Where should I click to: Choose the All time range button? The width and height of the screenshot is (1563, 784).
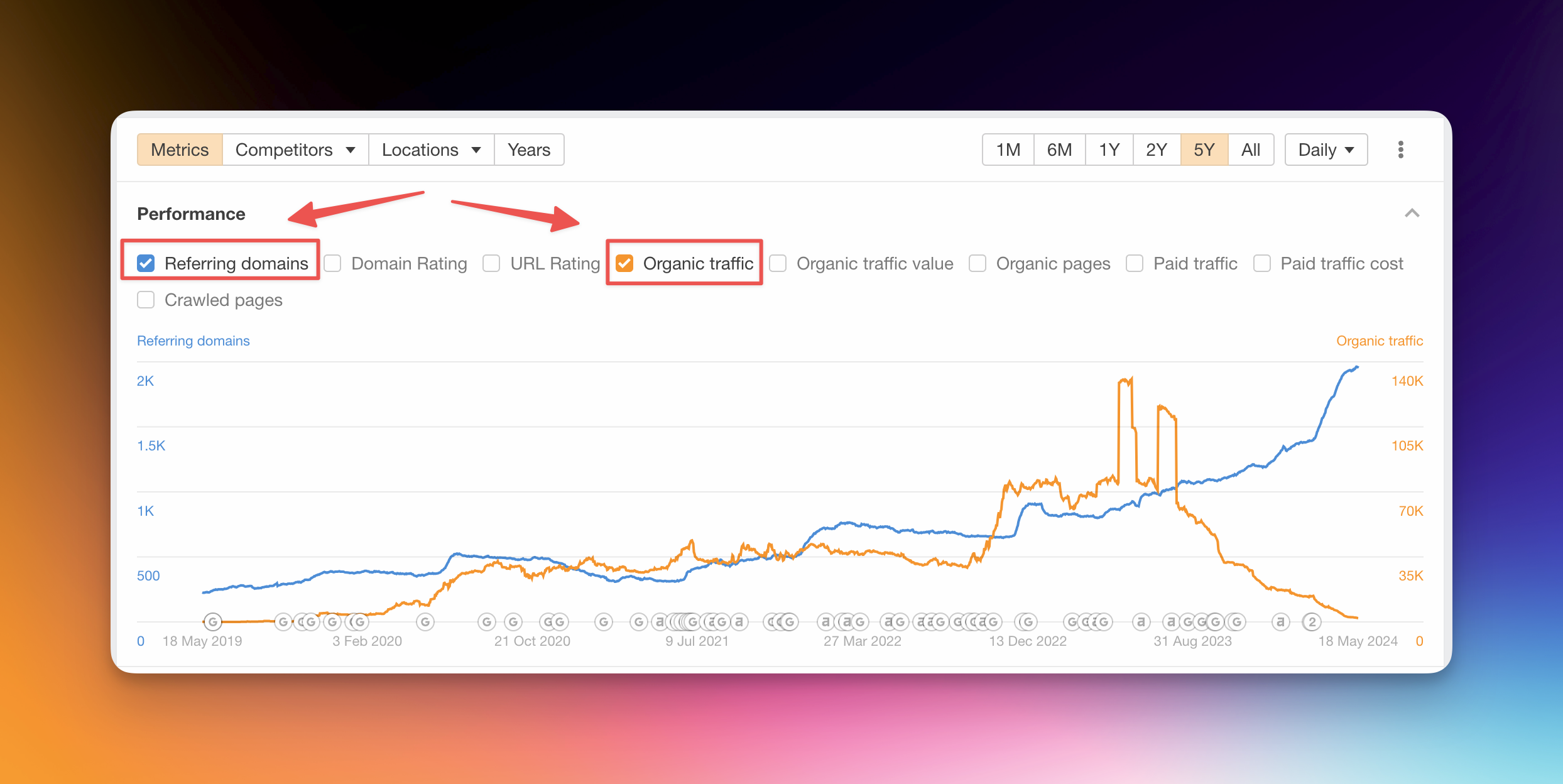click(1251, 150)
